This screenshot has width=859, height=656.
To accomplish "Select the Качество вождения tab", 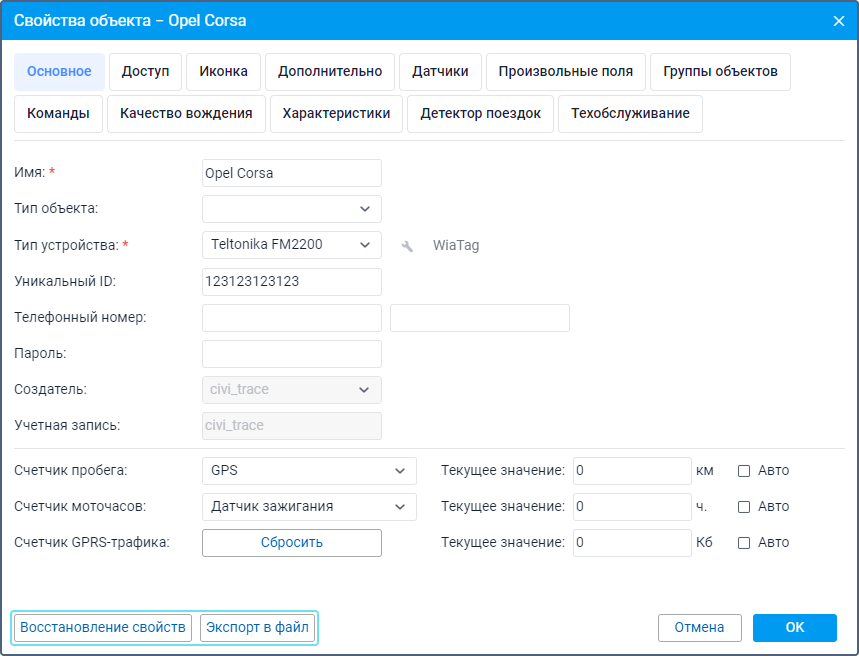I will point(186,114).
